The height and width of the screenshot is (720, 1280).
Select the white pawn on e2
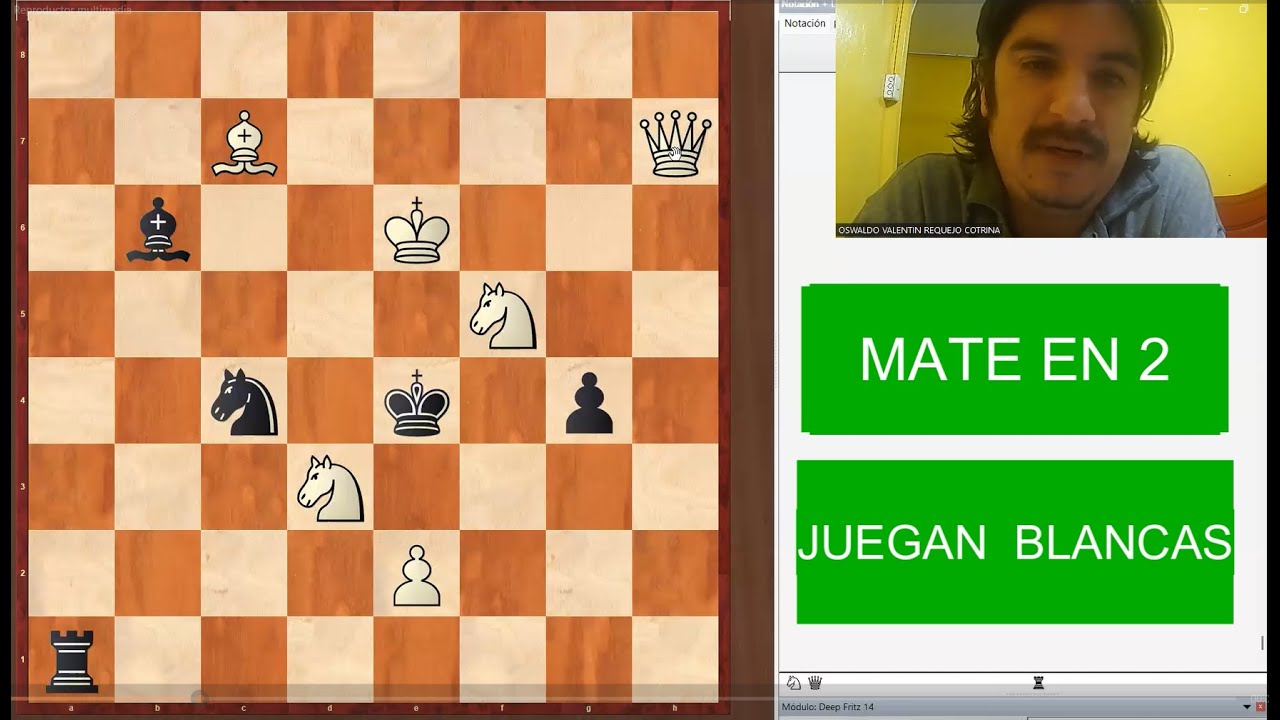coord(417,576)
